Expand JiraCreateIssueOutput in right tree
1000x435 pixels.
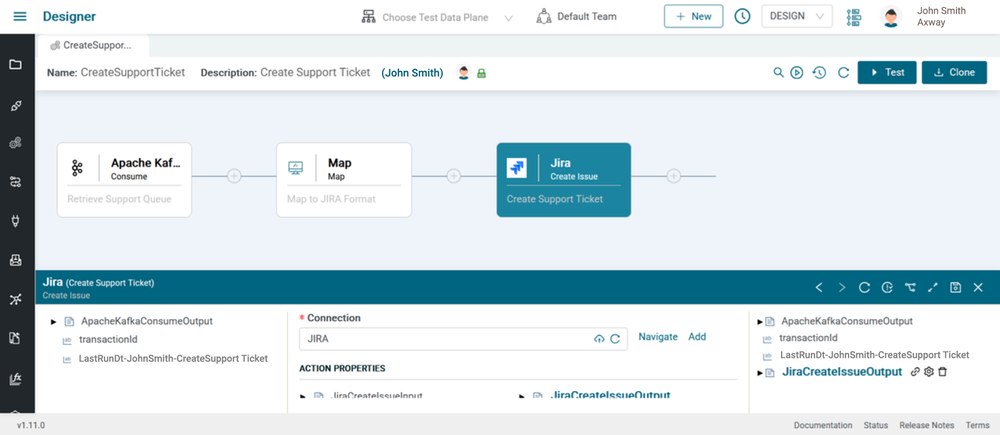(760, 372)
